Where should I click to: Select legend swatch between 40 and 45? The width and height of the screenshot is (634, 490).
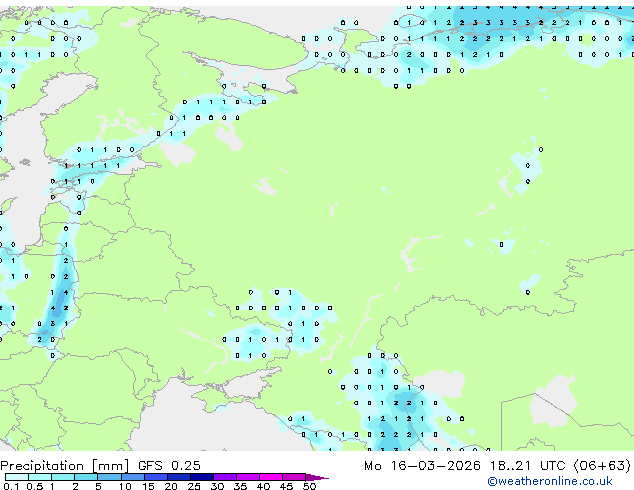(x=271, y=477)
